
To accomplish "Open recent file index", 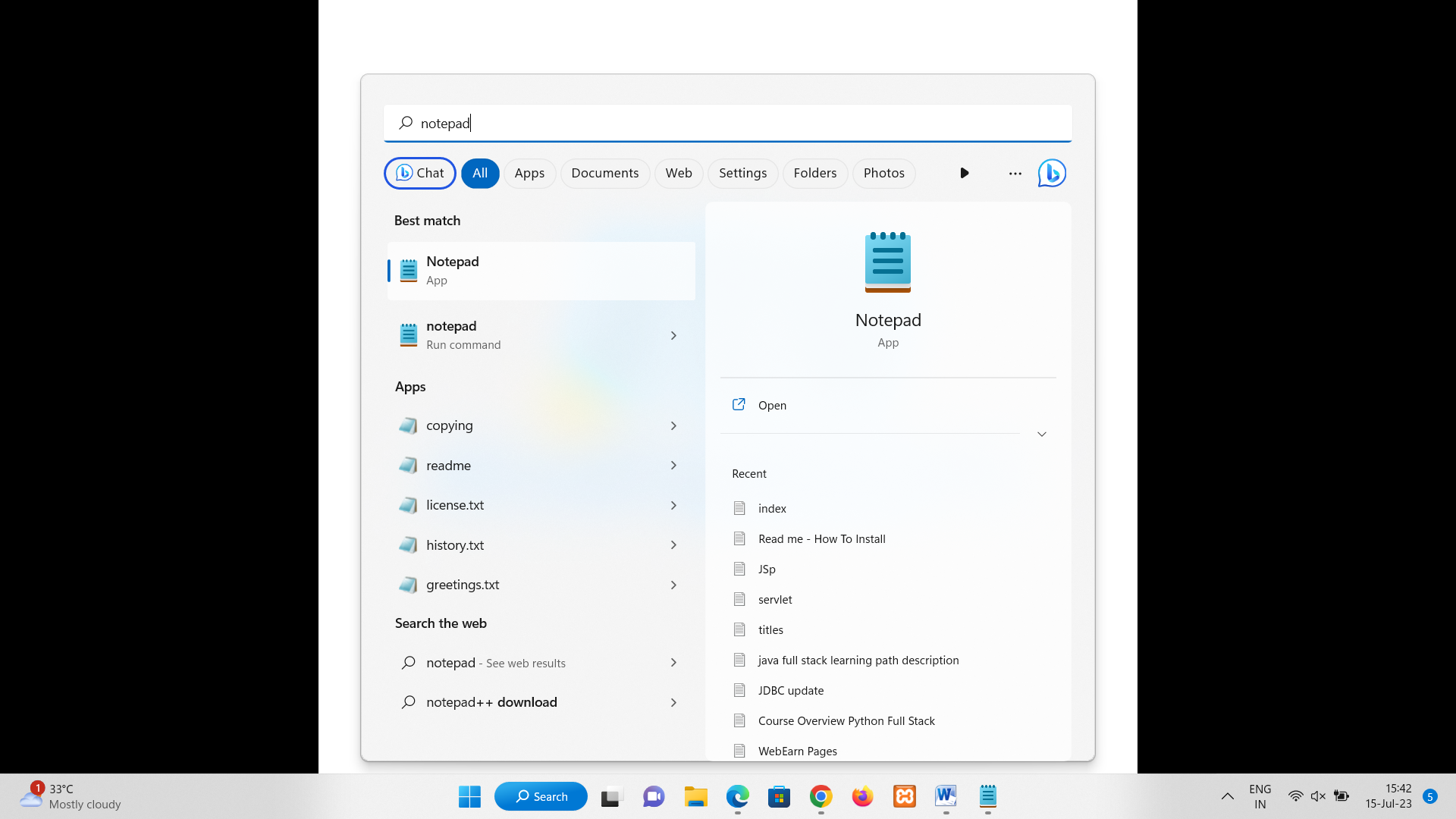I will (772, 508).
